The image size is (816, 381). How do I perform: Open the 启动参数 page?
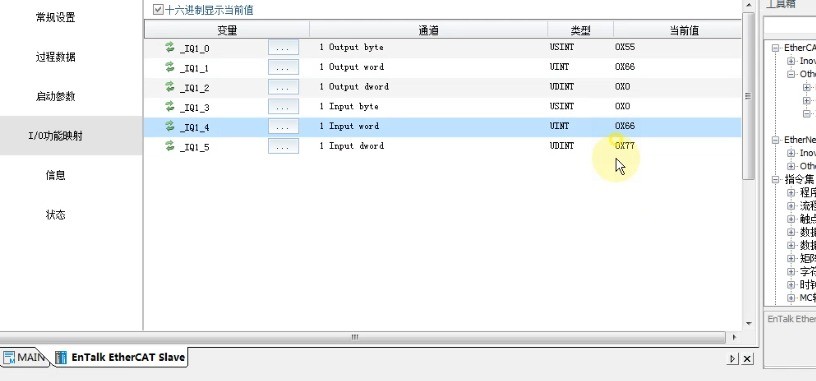tap(56, 96)
